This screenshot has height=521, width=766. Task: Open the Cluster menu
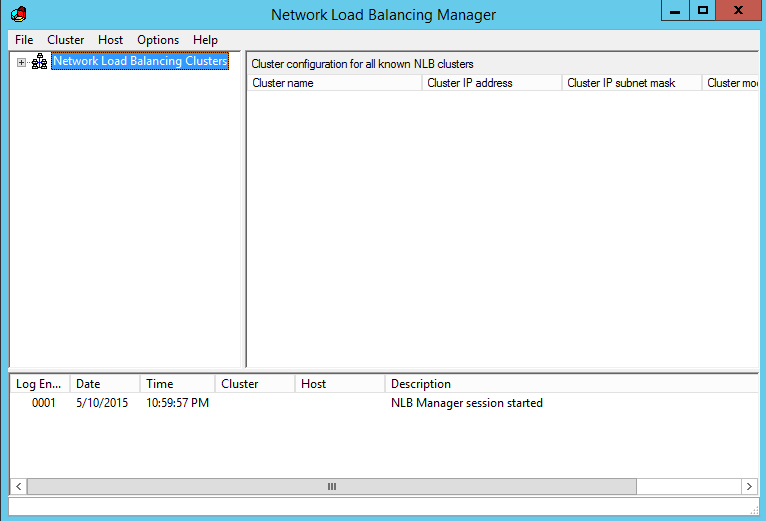click(x=66, y=40)
